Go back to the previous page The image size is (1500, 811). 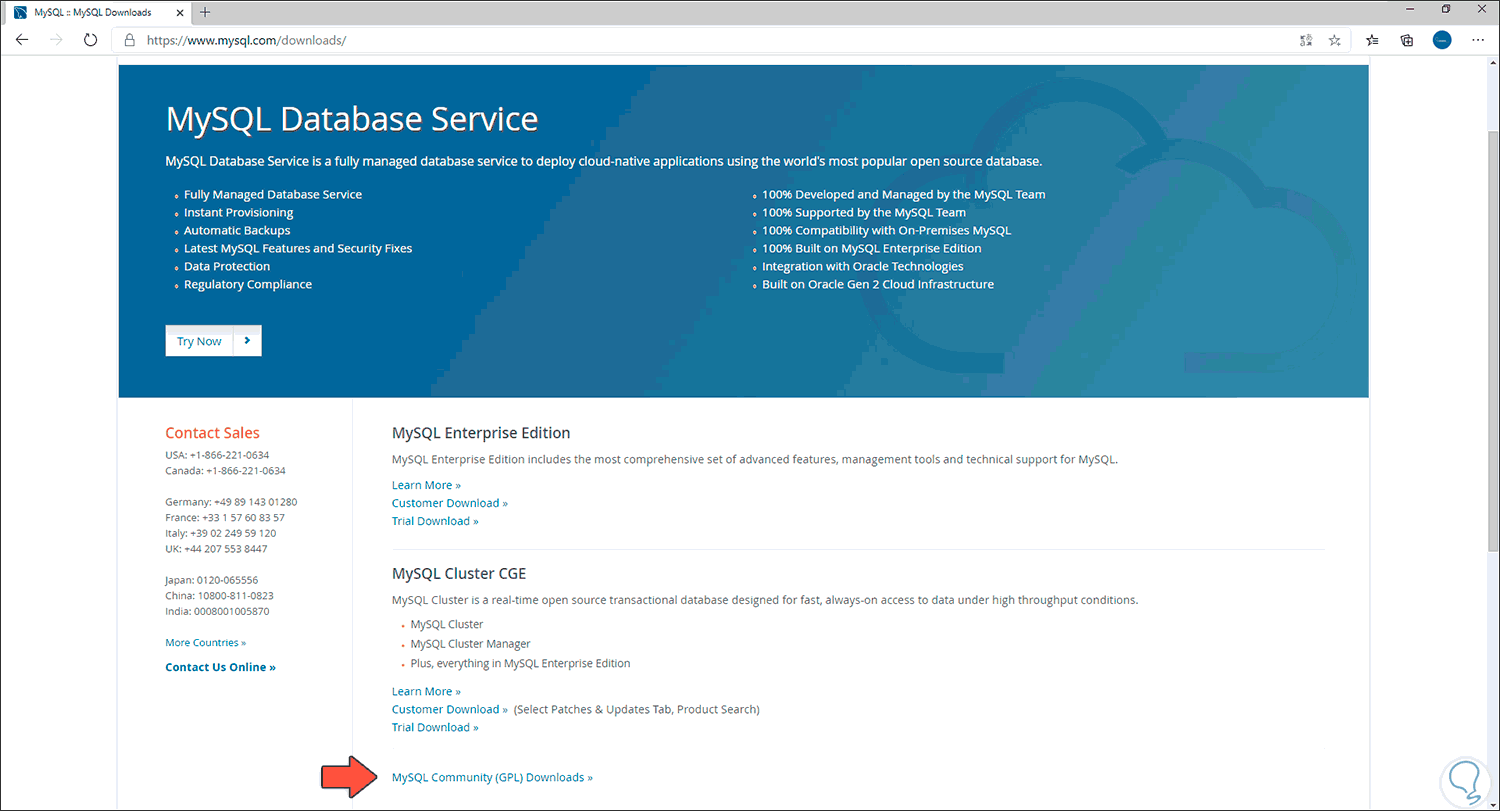tap(22, 40)
